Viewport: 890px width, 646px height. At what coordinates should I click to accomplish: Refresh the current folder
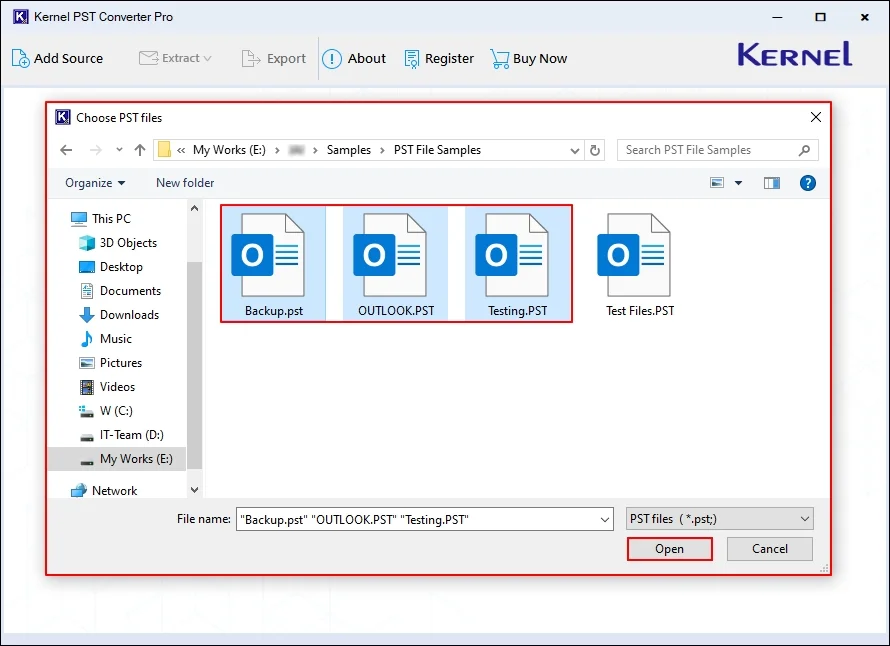594,150
